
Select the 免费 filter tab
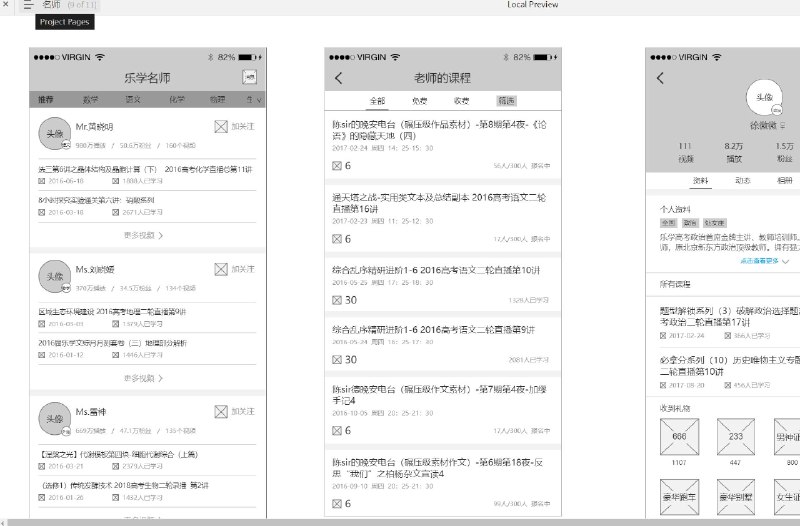pyautogui.click(x=419, y=101)
